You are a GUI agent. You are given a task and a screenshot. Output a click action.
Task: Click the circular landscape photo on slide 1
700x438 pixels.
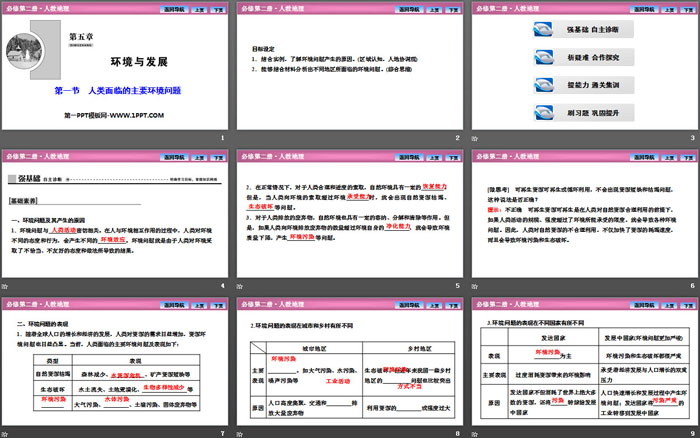tap(25, 51)
